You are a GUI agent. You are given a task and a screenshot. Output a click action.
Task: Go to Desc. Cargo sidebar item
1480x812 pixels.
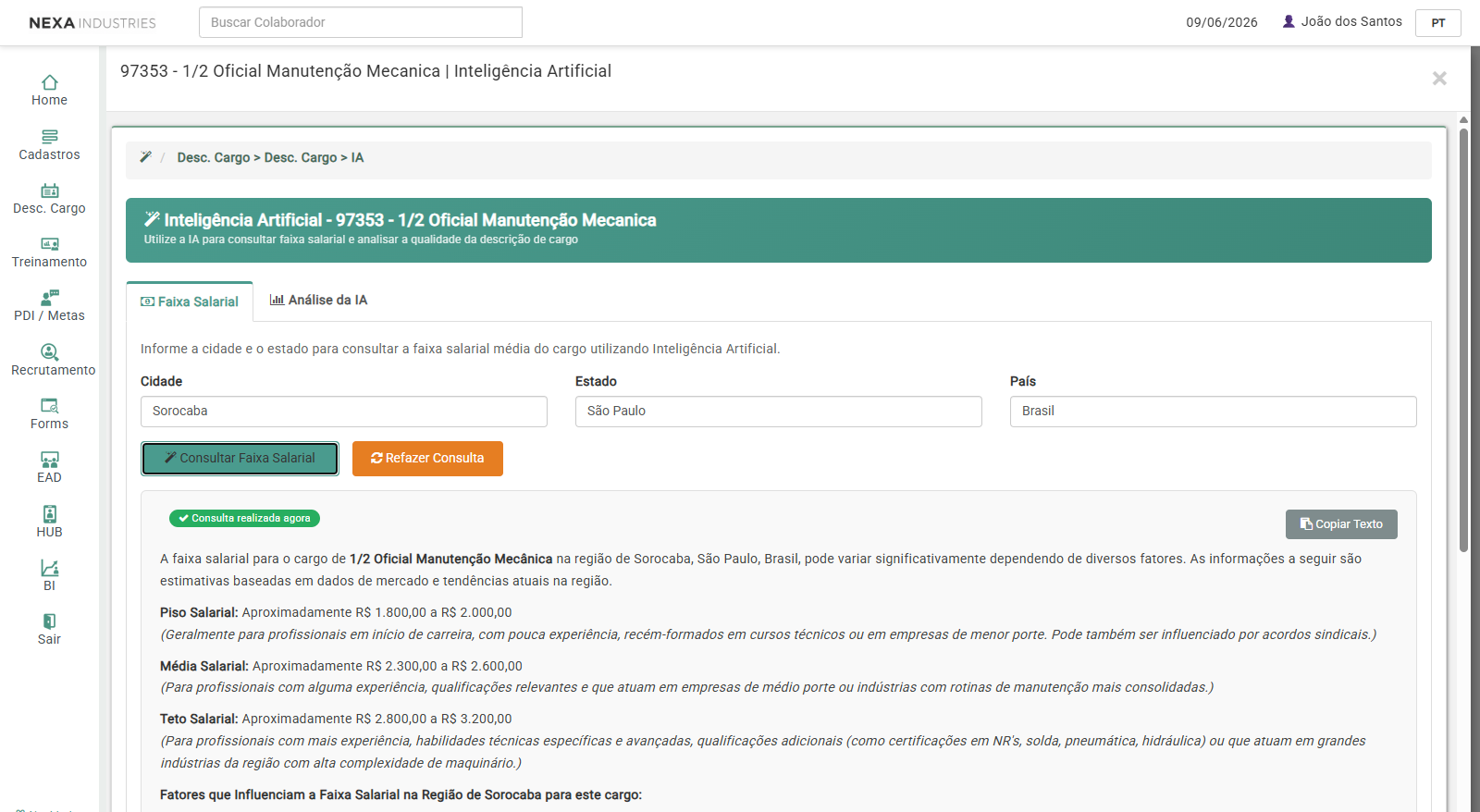[x=49, y=199]
